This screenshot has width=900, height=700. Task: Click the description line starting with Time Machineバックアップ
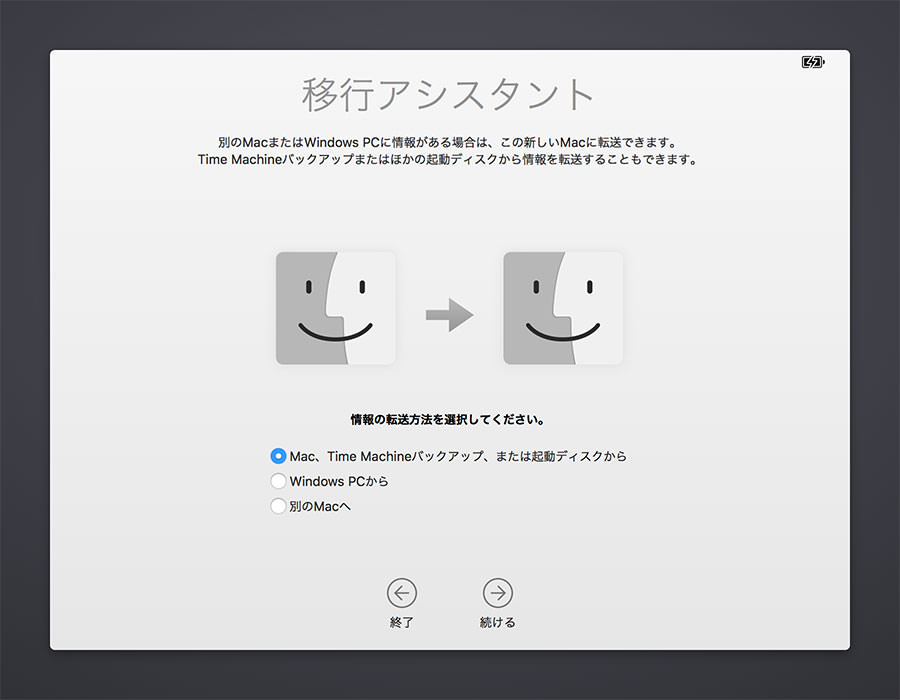click(448, 160)
